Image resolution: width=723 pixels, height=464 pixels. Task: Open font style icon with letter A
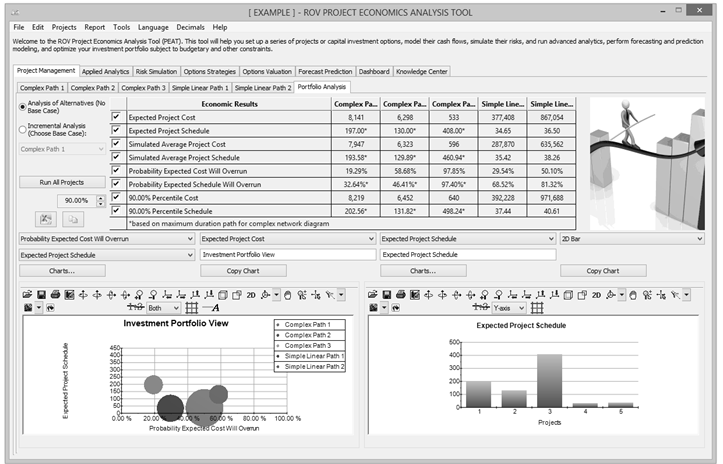(212, 308)
